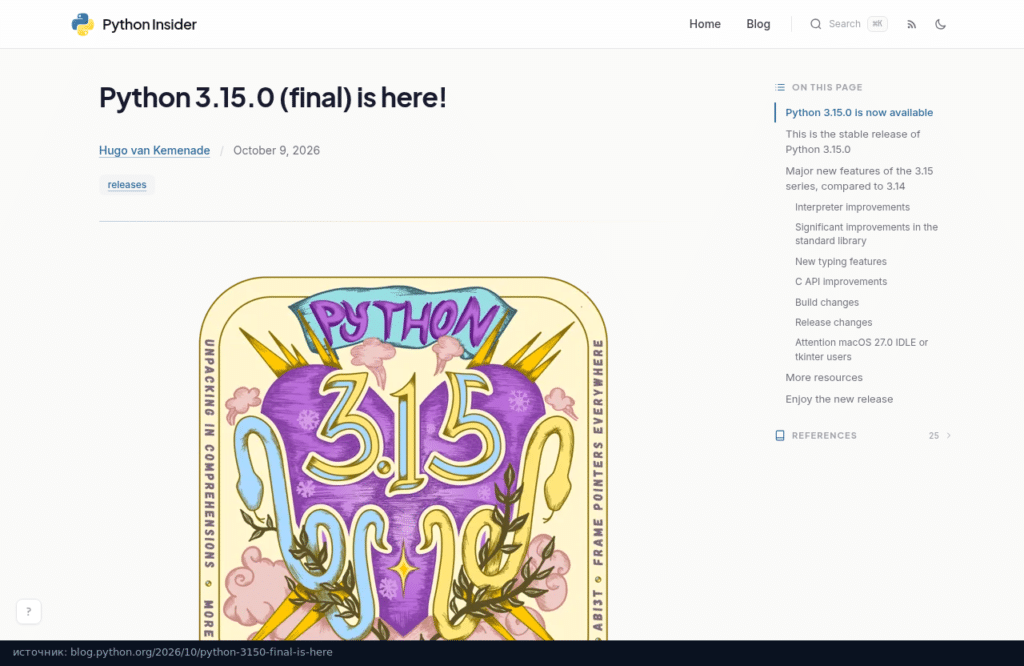Click the ON THIS PAGE heading
The height and width of the screenshot is (666, 1024).
827,87
